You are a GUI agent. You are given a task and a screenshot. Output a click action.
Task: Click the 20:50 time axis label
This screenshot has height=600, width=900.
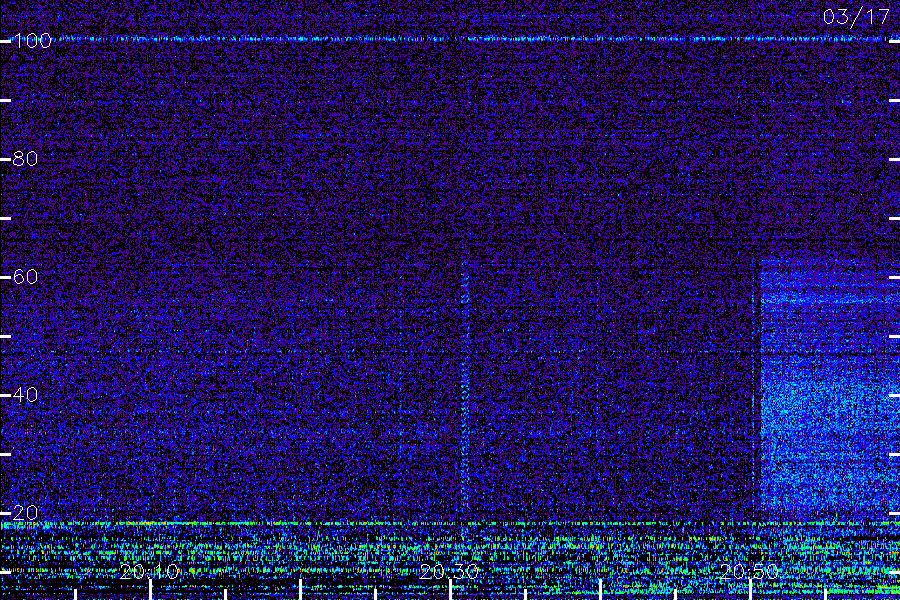coord(749,571)
